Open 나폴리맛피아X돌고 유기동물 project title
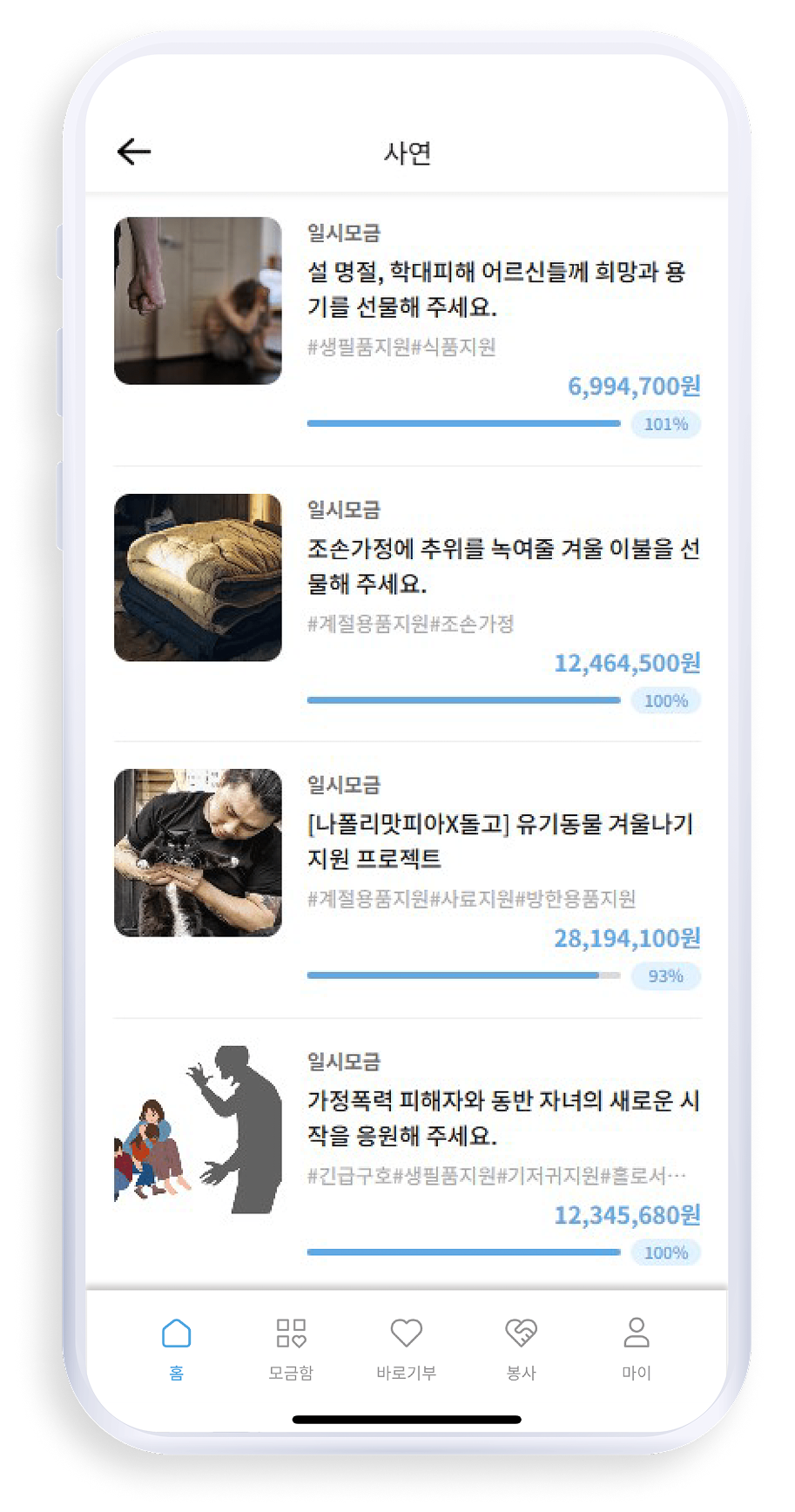This screenshot has height=1512, width=795. [x=501, y=841]
